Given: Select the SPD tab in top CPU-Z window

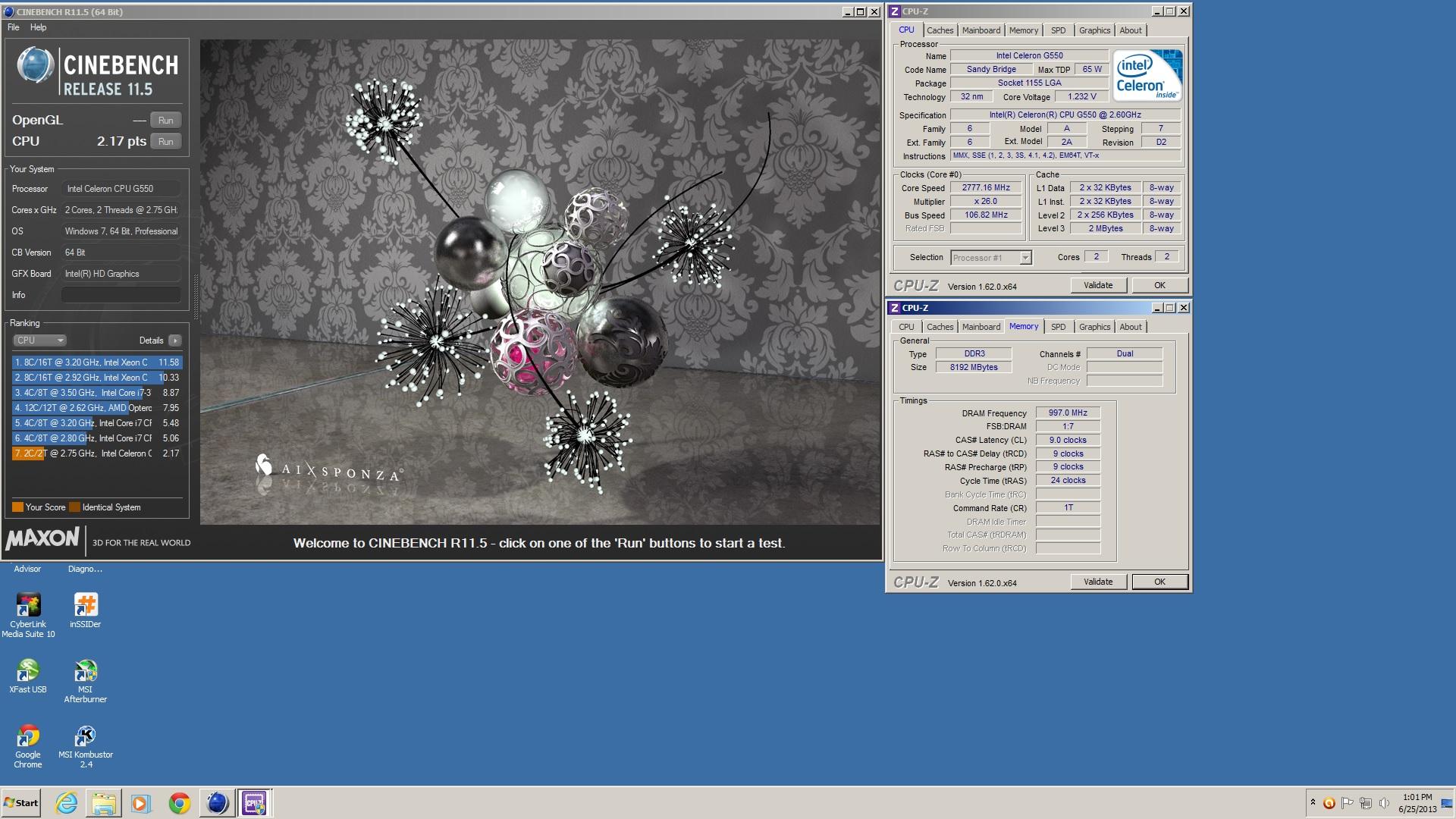Looking at the screenshot, I should [x=1059, y=30].
